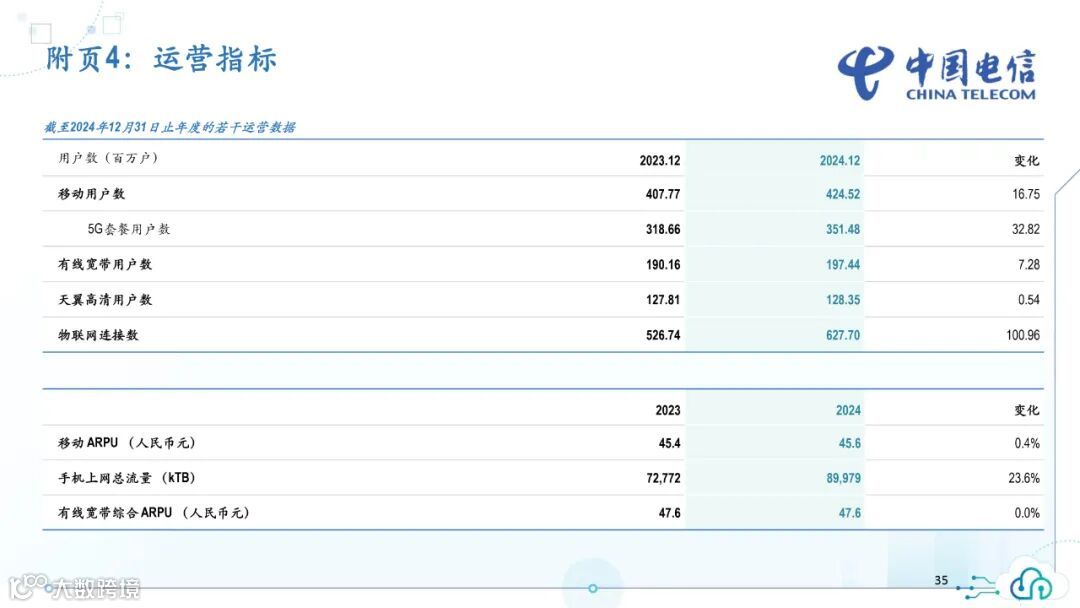
Task: Click the value 318.66
Action: point(663,229)
